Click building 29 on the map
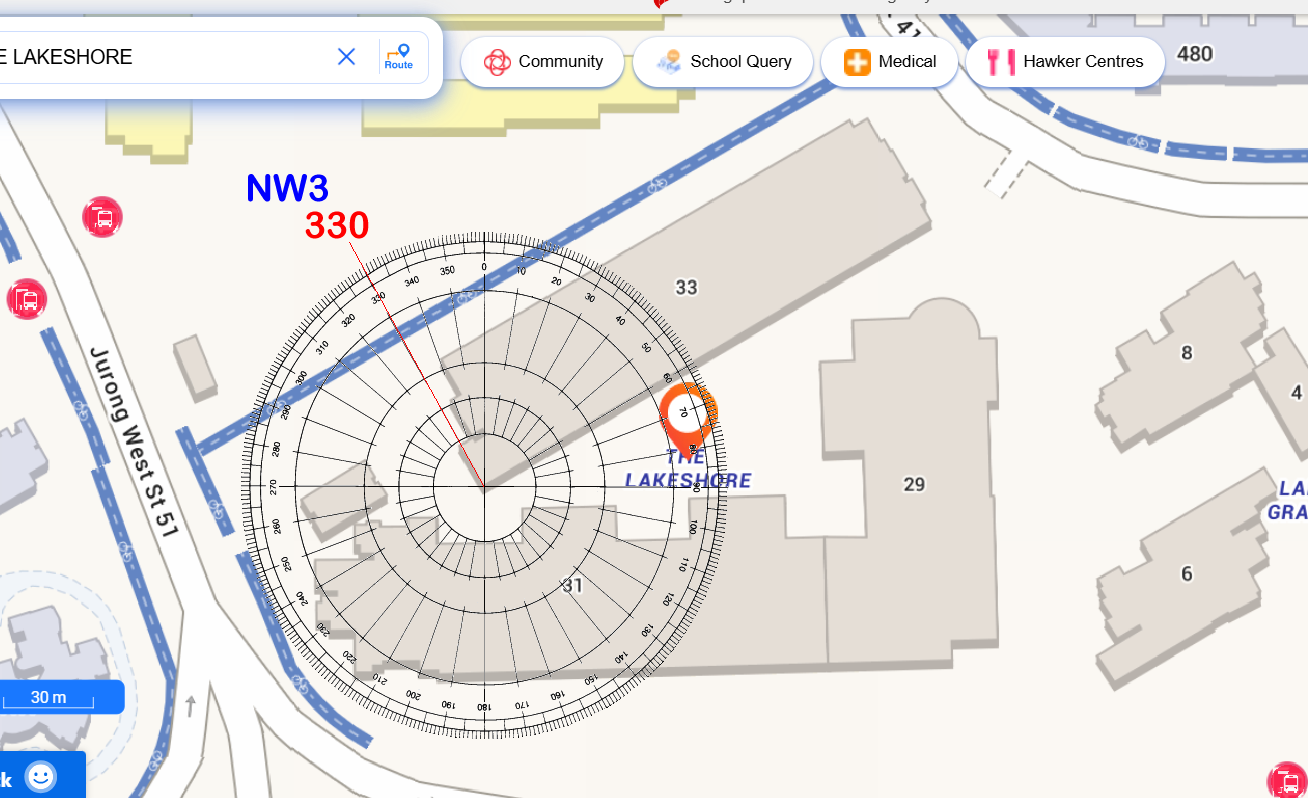The width and height of the screenshot is (1308, 801). point(914,485)
